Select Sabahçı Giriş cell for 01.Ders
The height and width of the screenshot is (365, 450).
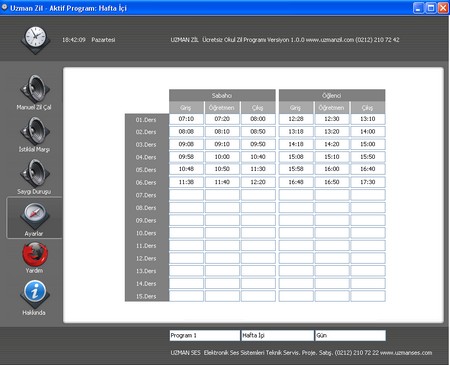(186, 119)
